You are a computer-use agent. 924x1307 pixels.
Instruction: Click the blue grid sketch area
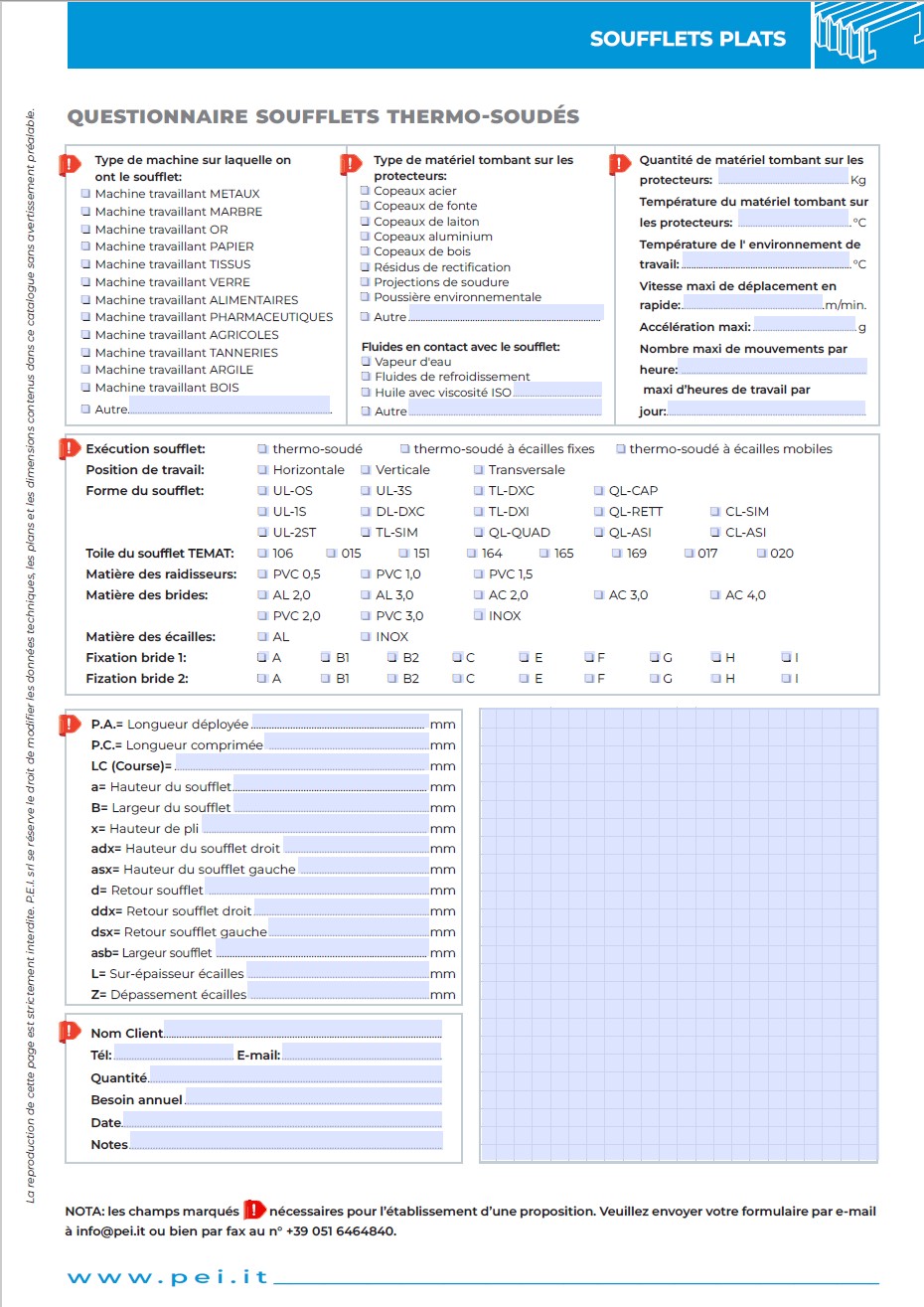(679, 934)
